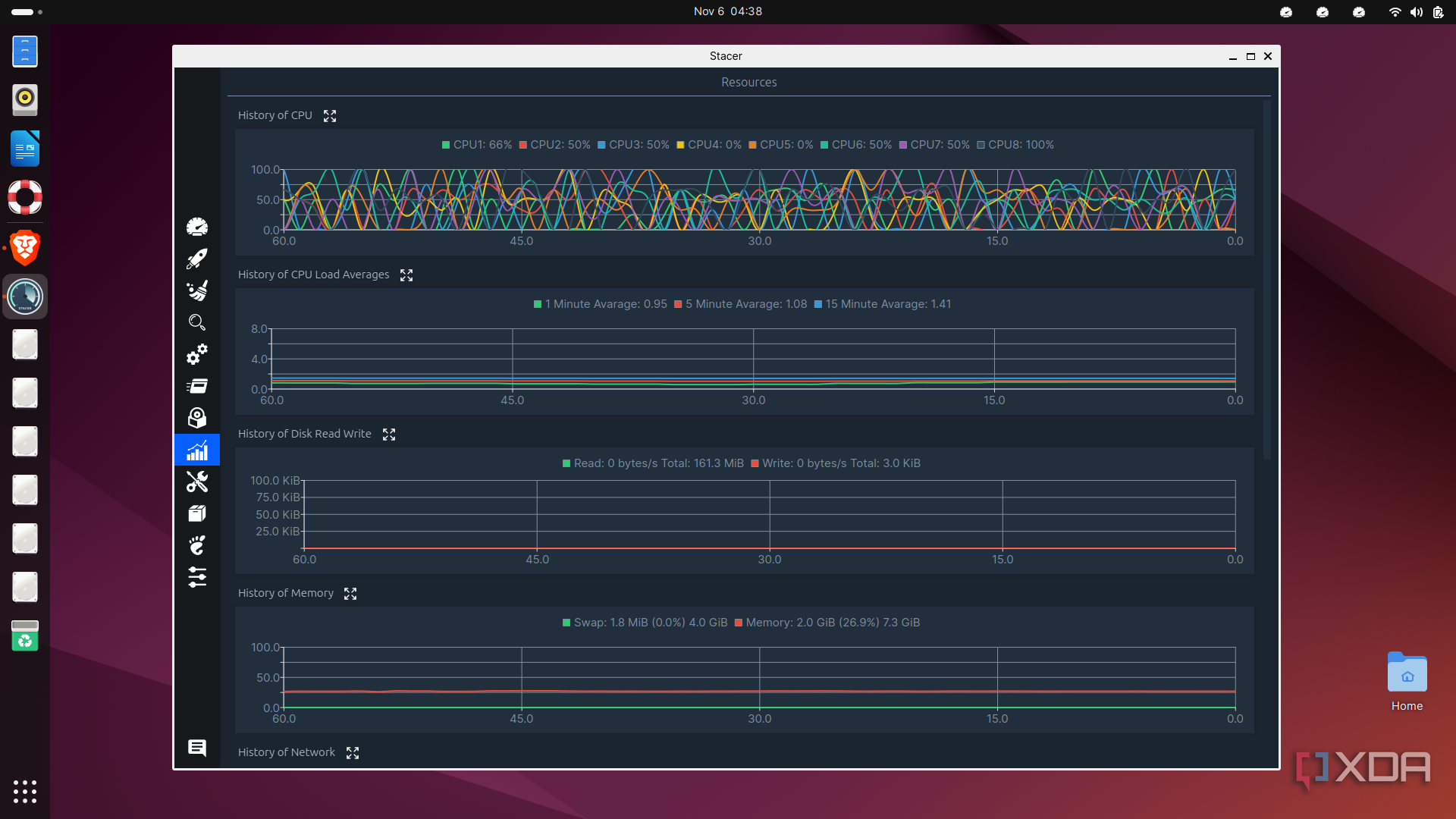Viewport: 1456px width, 819px height.
Task: Open Help lifebuoy icon in dock
Action: (x=25, y=197)
